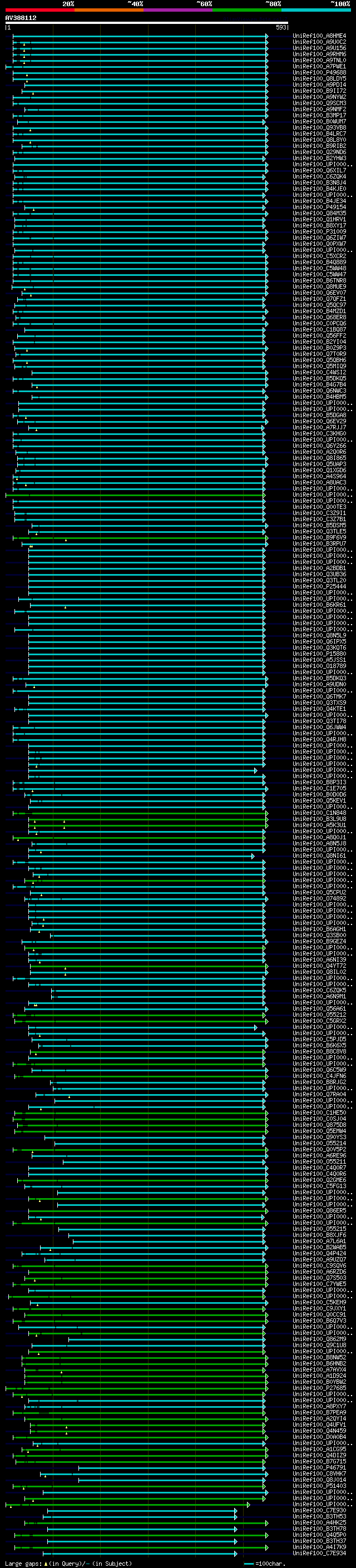Select label UniRef100_Q8N5L9
This screenshot has height=1568, width=356.
[x=319, y=635]
